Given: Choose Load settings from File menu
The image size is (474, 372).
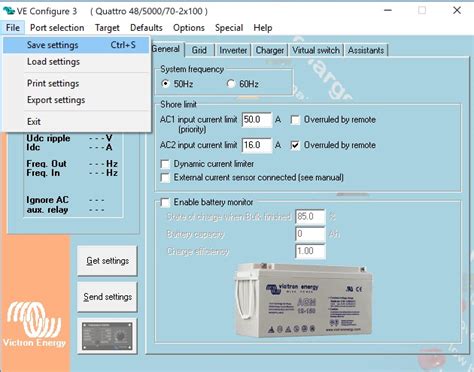Looking at the screenshot, I should pyautogui.click(x=76, y=62).
